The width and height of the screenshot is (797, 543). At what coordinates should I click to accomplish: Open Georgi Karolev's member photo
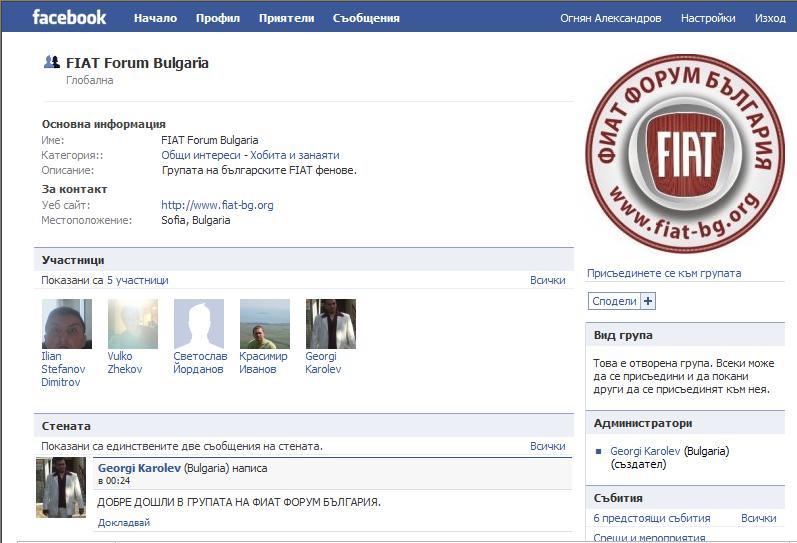[x=330, y=324]
